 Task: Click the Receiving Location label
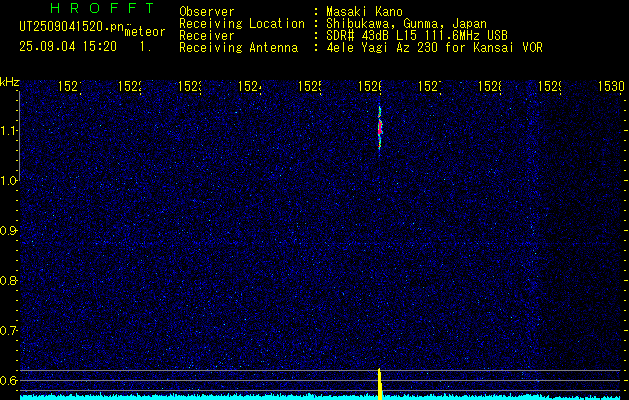242,24
